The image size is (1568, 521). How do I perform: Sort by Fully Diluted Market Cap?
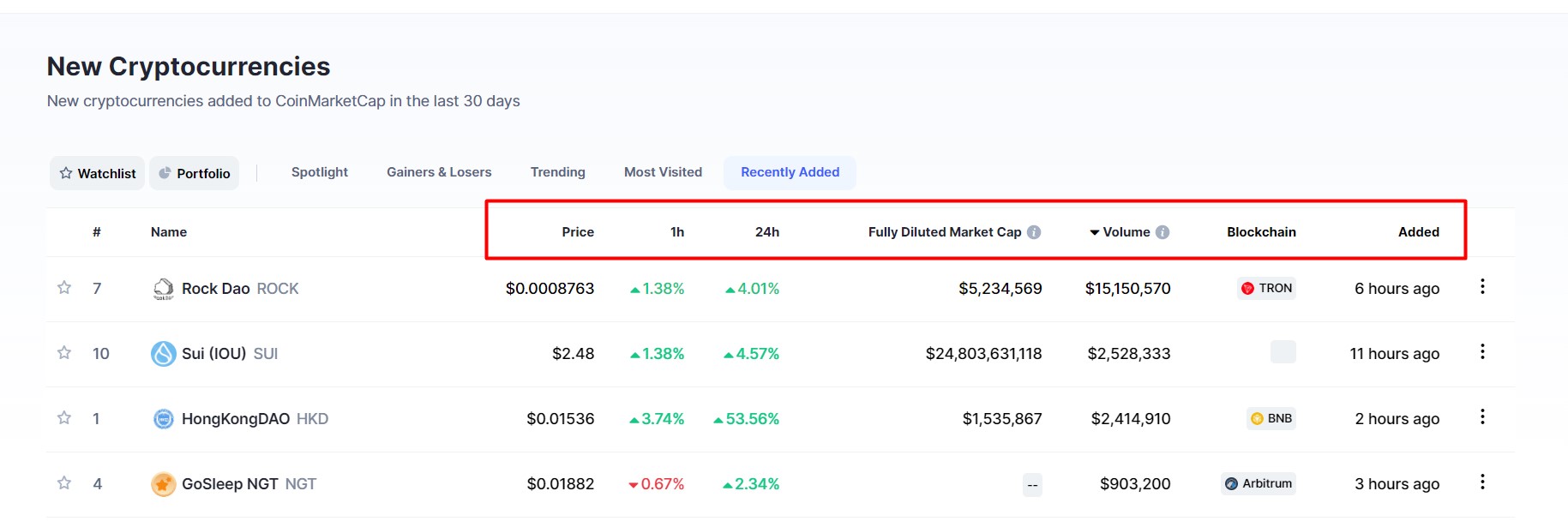point(945,232)
